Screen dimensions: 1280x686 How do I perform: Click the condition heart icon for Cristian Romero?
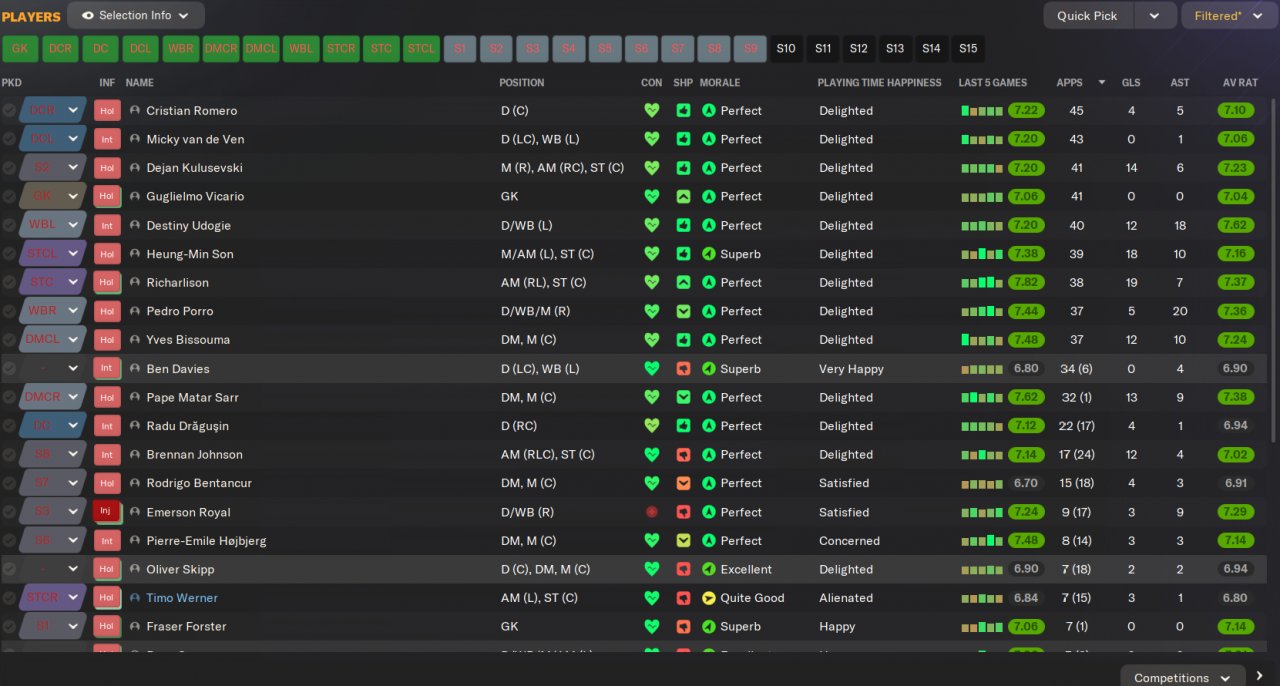[652, 111]
